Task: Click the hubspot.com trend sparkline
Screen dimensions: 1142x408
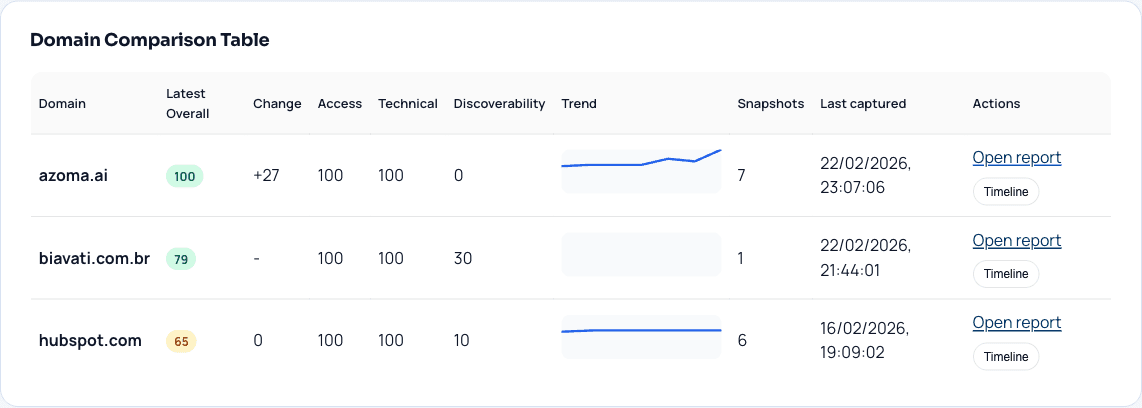Action: (641, 336)
